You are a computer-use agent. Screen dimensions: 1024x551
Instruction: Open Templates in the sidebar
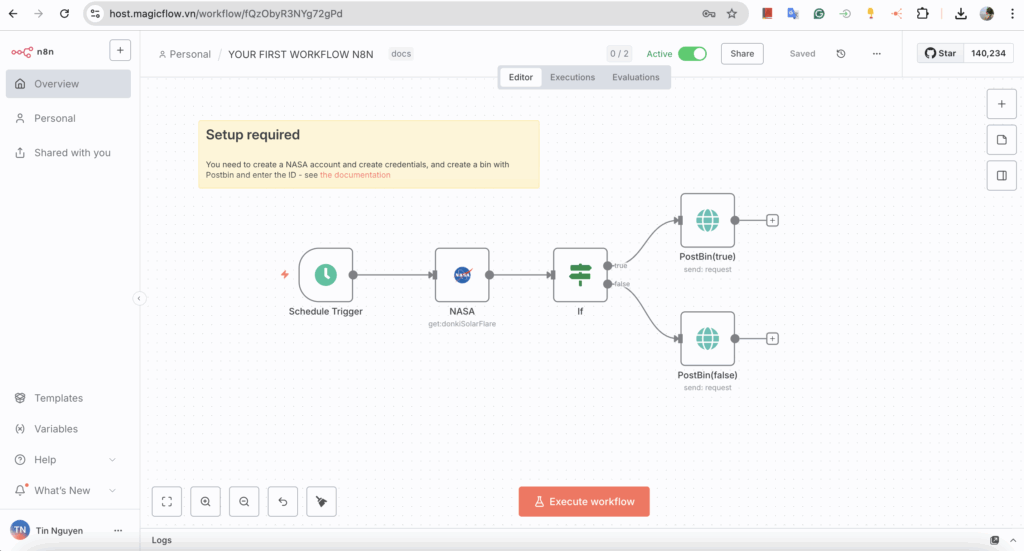pyautogui.click(x=58, y=398)
